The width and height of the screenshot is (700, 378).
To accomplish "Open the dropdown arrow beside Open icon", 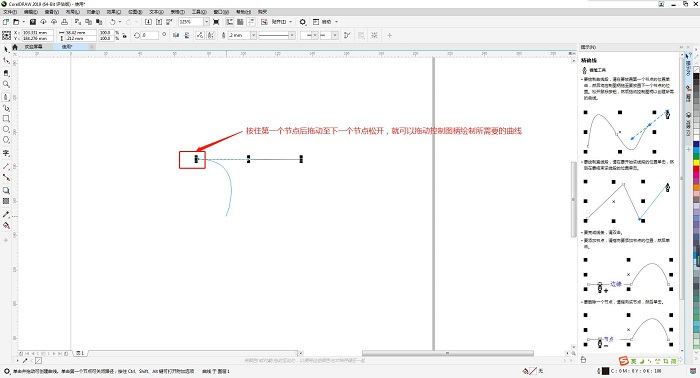I will click(23, 21).
